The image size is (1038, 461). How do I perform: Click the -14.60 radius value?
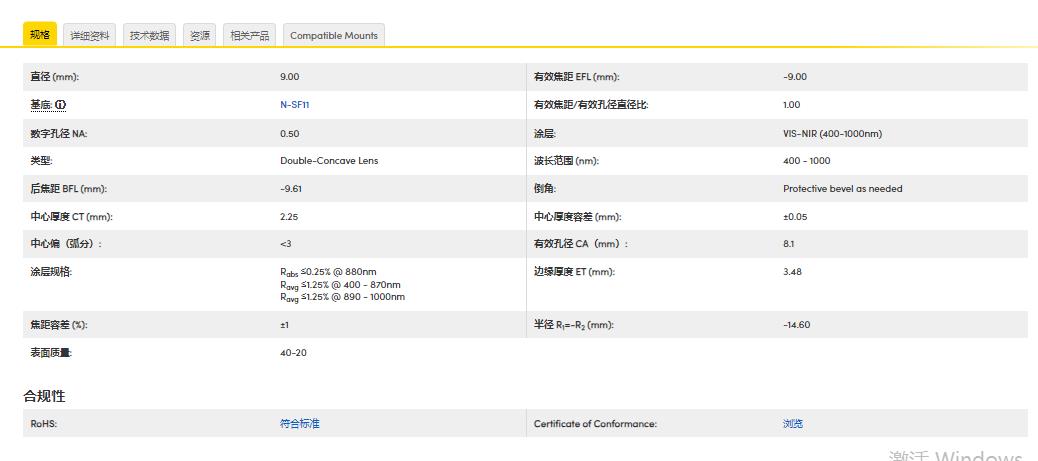click(796, 325)
